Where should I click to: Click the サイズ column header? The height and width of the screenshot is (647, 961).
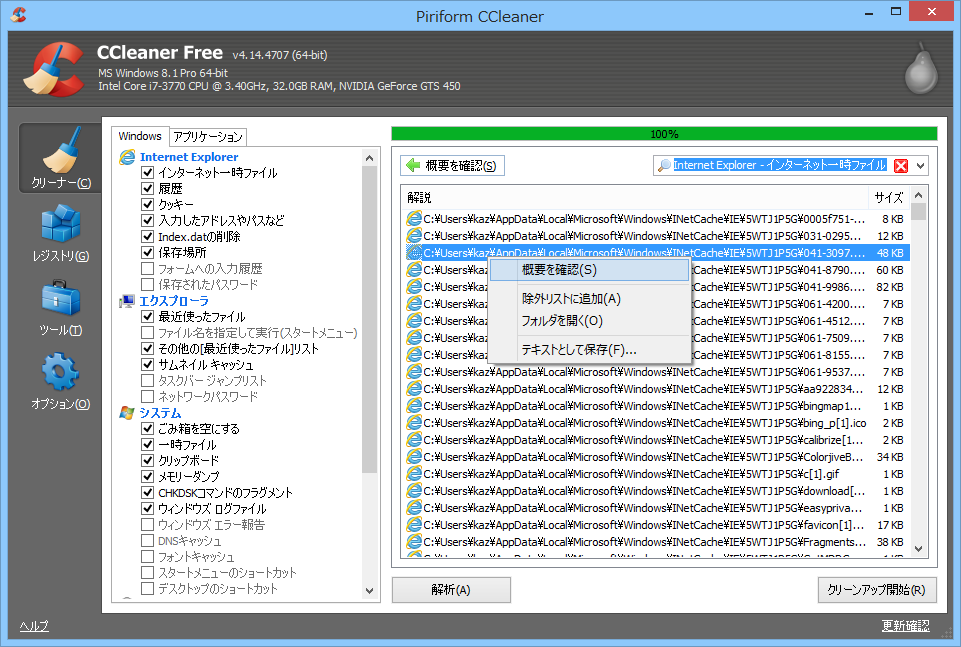888,198
